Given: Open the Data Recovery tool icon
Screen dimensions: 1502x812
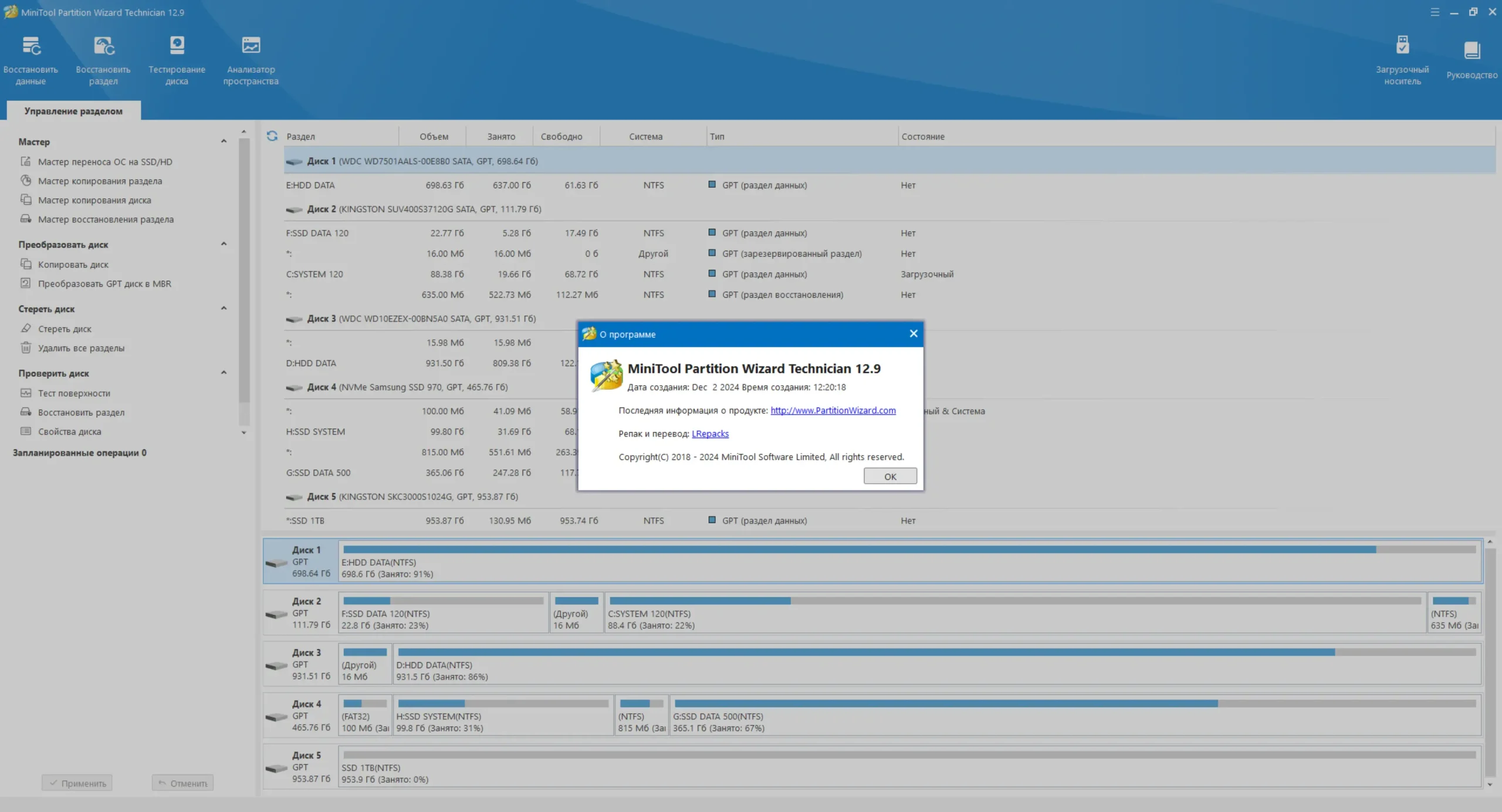Looking at the screenshot, I should (31, 46).
